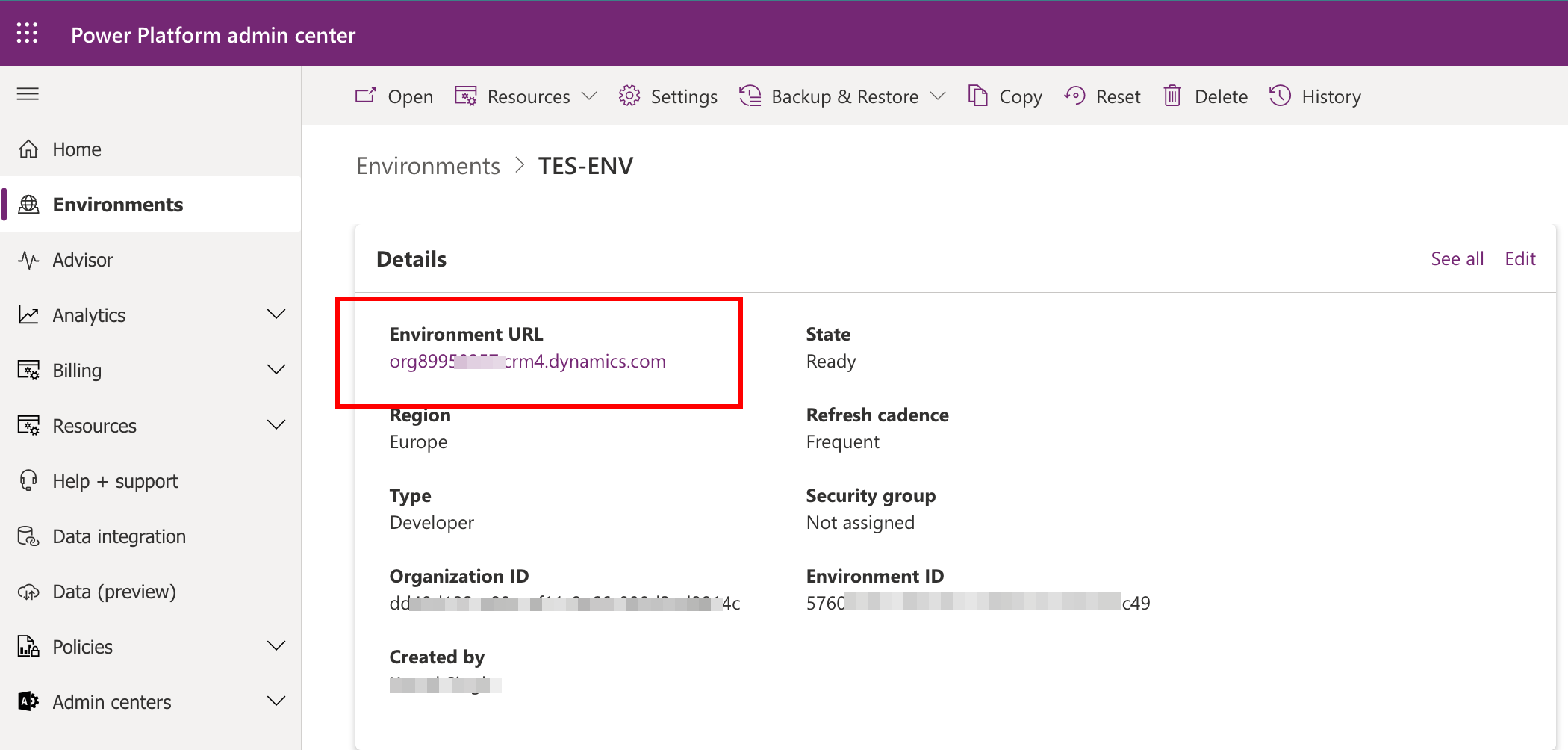Click the Frequent refresh cadence value
Viewport: 1568px width, 750px height.
click(x=843, y=442)
